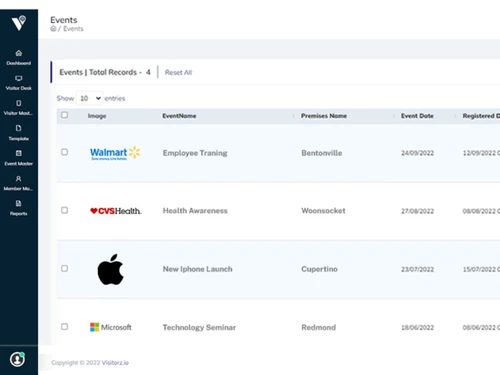Open the Template sidebar icon
Image resolution: width=500 pixels, height=375 pixels.
pyautogui.click(x=19, y=128)
